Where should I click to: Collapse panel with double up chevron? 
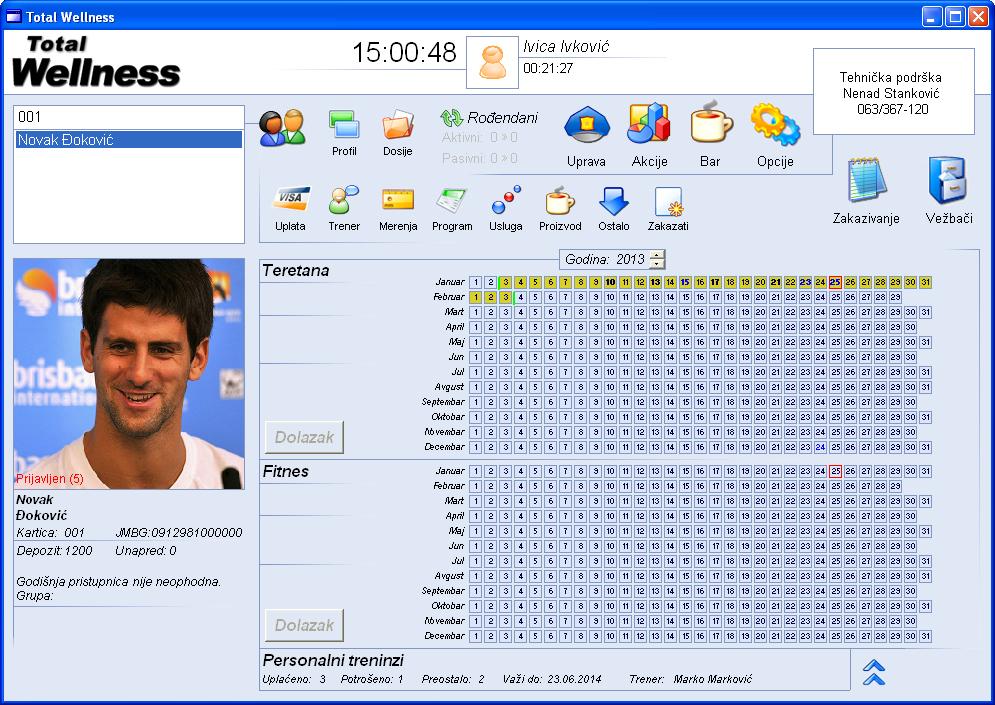874,671
